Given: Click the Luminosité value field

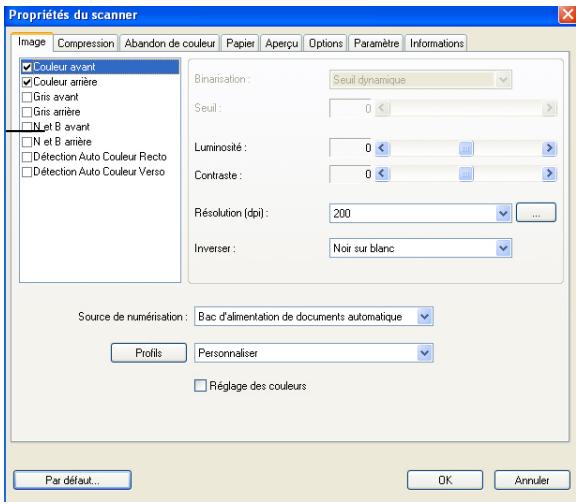Looking at the screenshot, I should (x=351, y=148).
